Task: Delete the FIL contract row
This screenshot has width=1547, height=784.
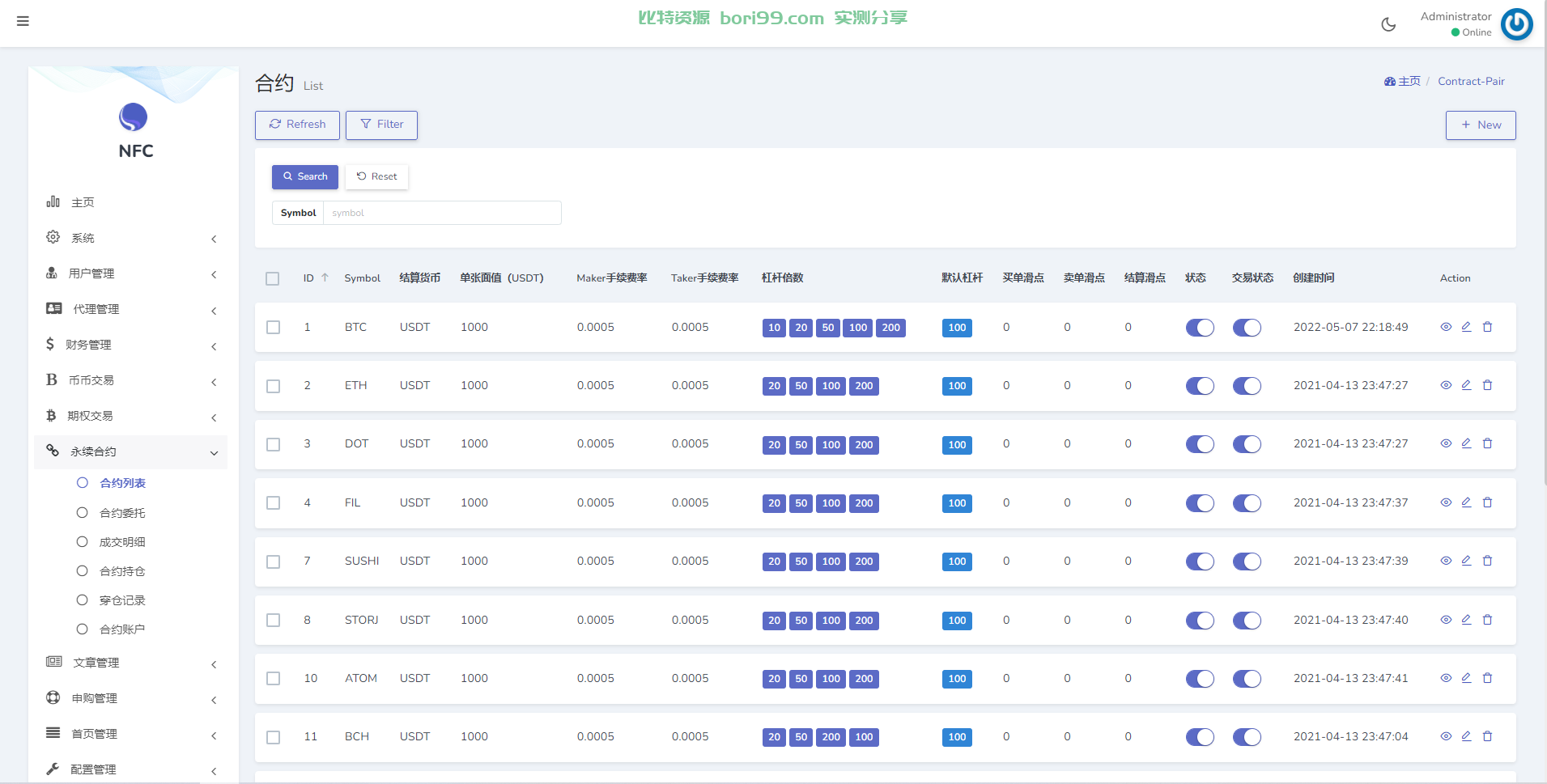Action: tap(1487, 502)
